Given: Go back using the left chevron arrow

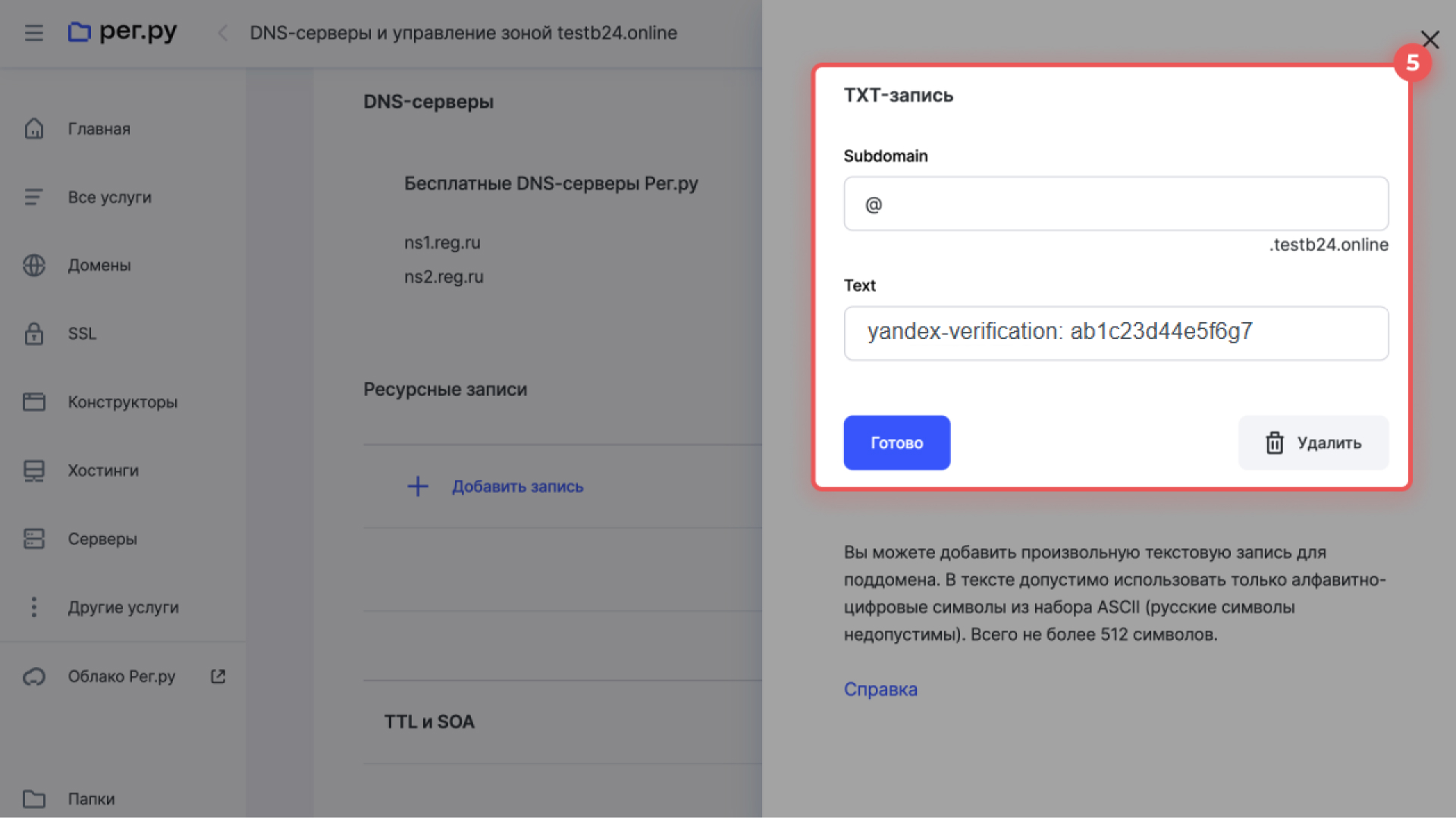Looking at the screenshot, I should point(223,33).
